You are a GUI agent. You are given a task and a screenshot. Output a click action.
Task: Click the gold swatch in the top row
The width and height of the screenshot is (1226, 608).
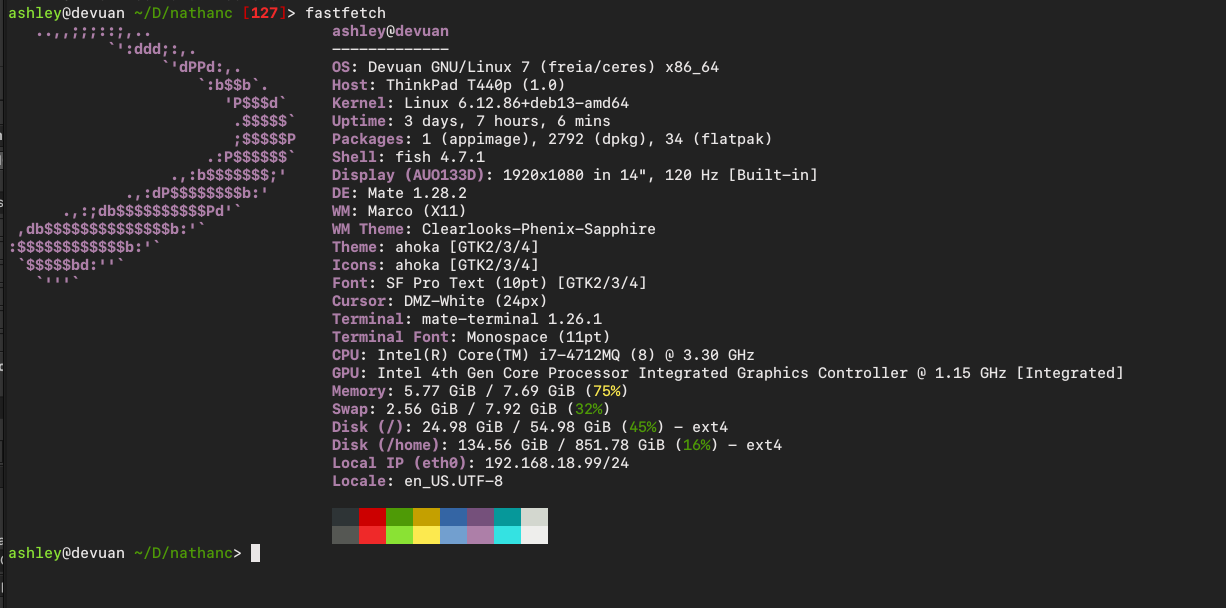coord(426,517)
